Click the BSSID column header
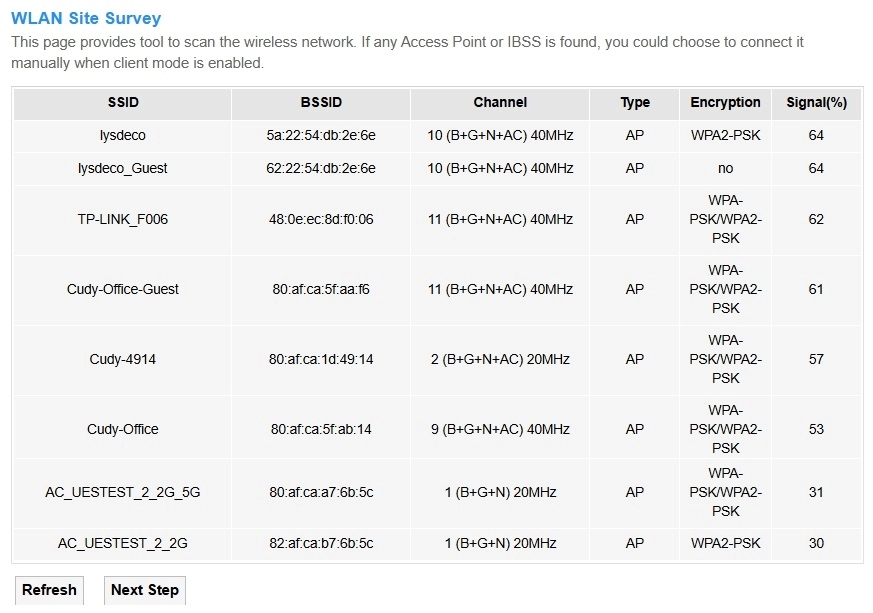 321,102
